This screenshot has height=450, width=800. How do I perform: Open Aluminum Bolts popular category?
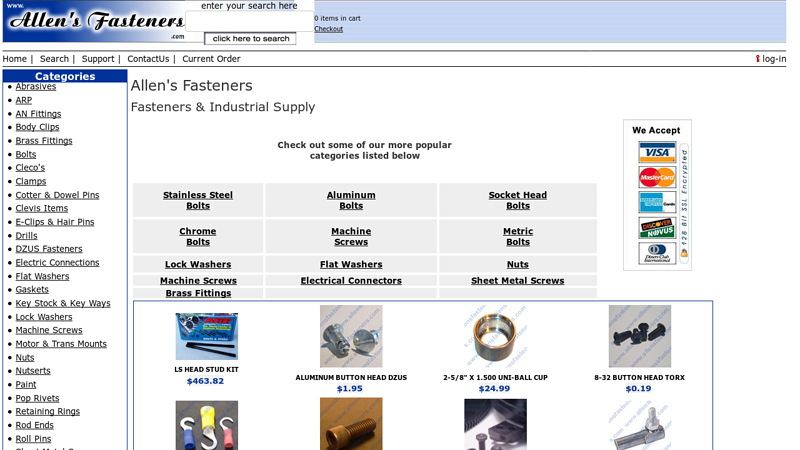point(351,201)
